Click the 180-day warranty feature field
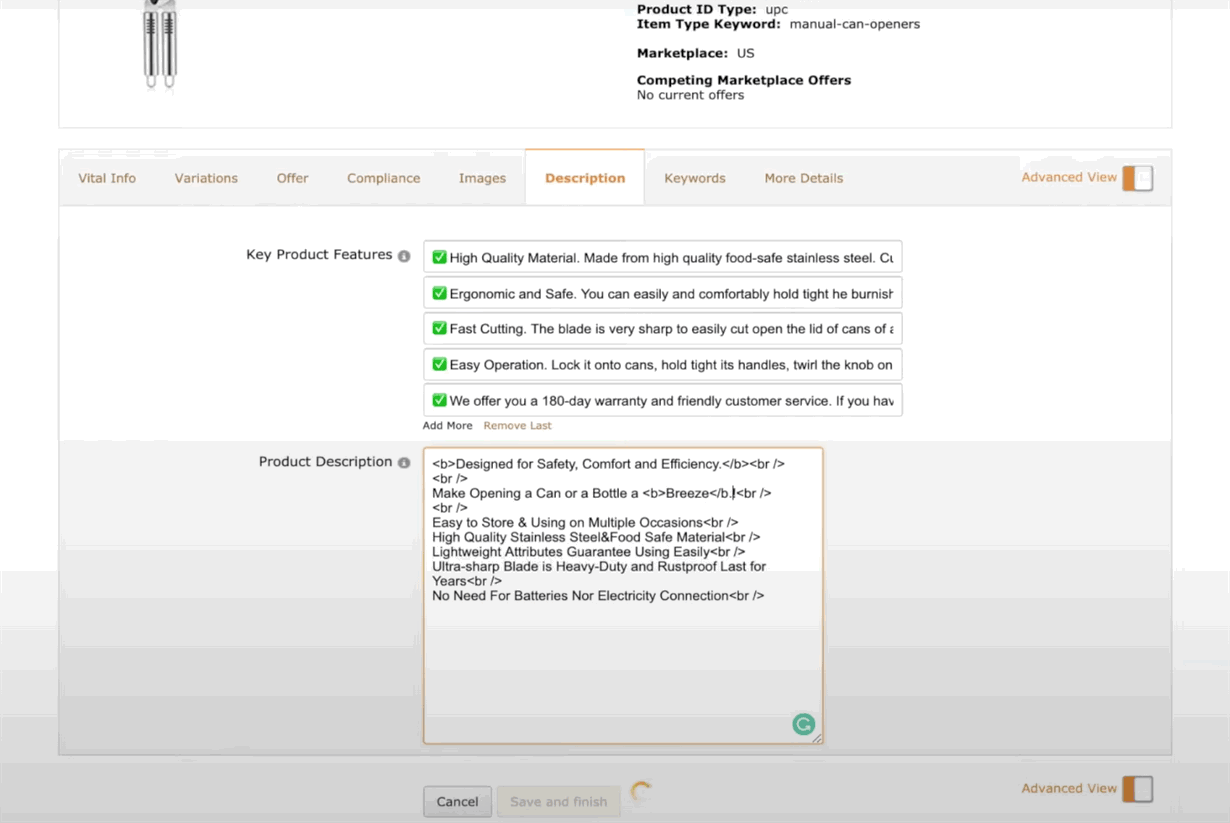Screen dimensions: 1230x823 [x=662, y=400]
